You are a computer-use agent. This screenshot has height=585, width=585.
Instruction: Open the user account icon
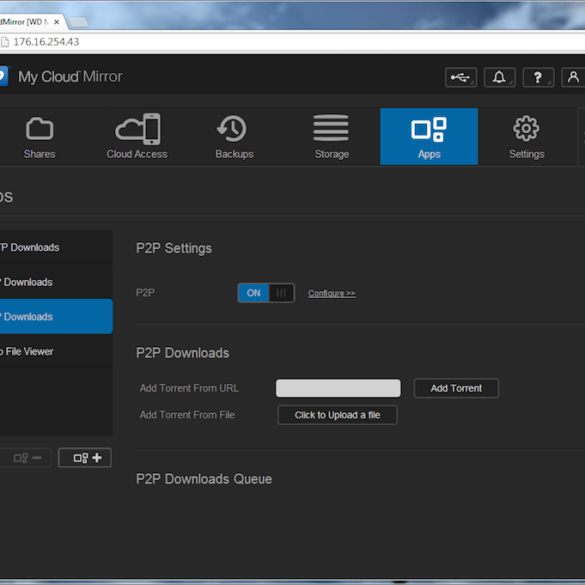coord(573,78)
